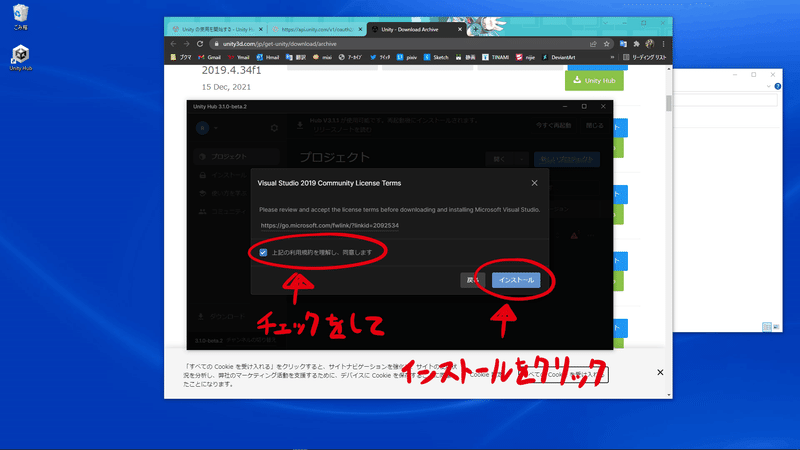Switch to the 'Unity の使用を開始する' browser tab
This screenshot has width=800, height=450.
pyautogui.click(x=218, y=30)
